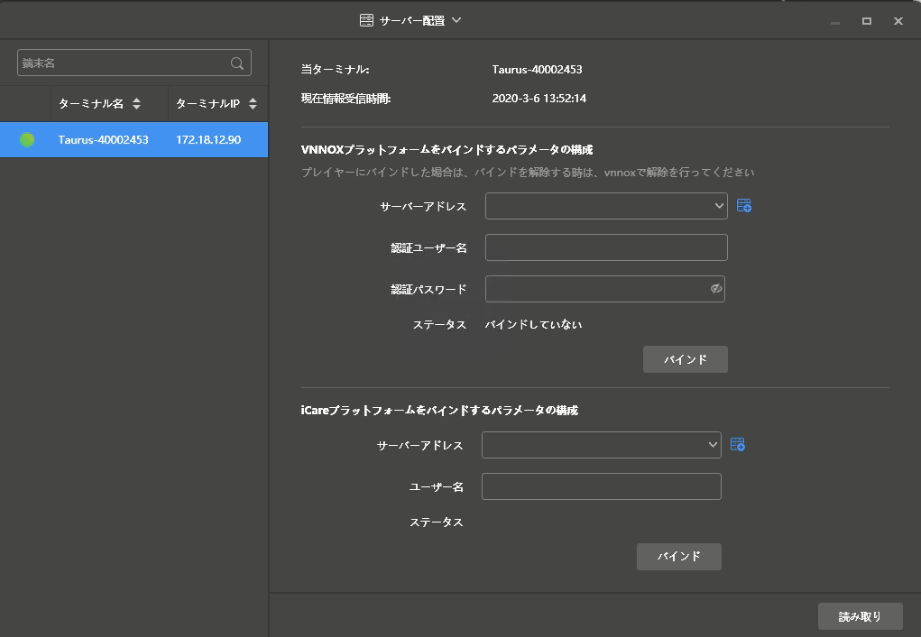Maximize the server configuration window
The image size is (921, 637).
tap(866, 21)
